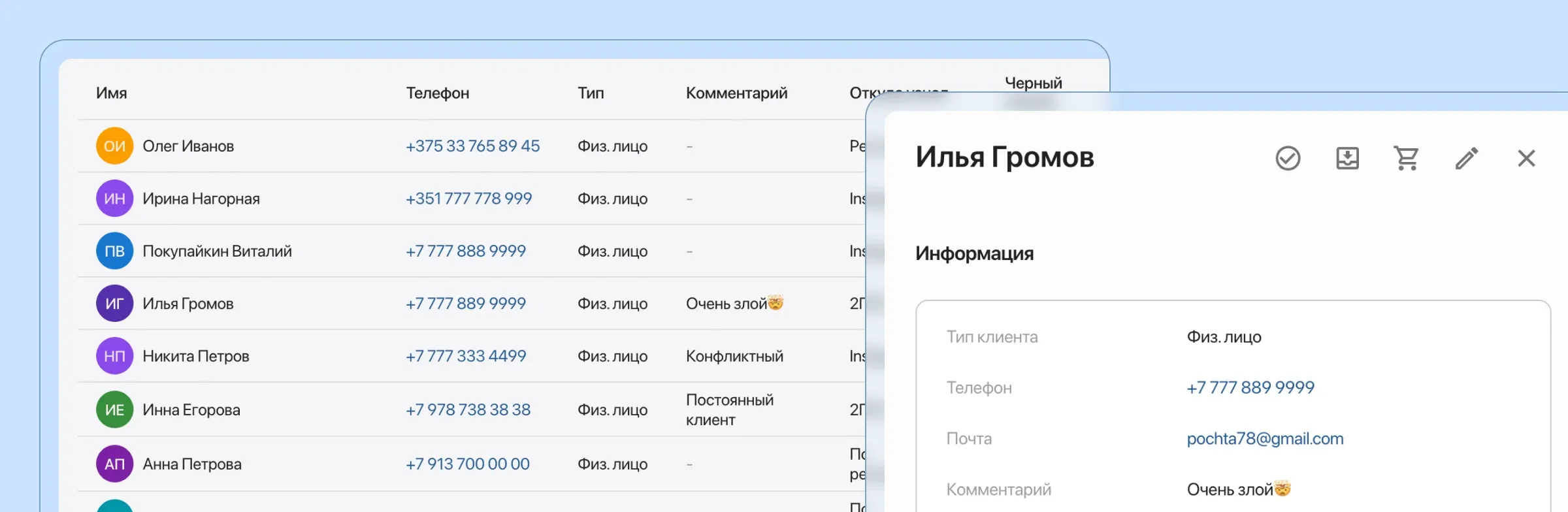Click the ПВ avatar of Покупайкин Виталий
The image size is (1568, 512).
pos(114,251)
